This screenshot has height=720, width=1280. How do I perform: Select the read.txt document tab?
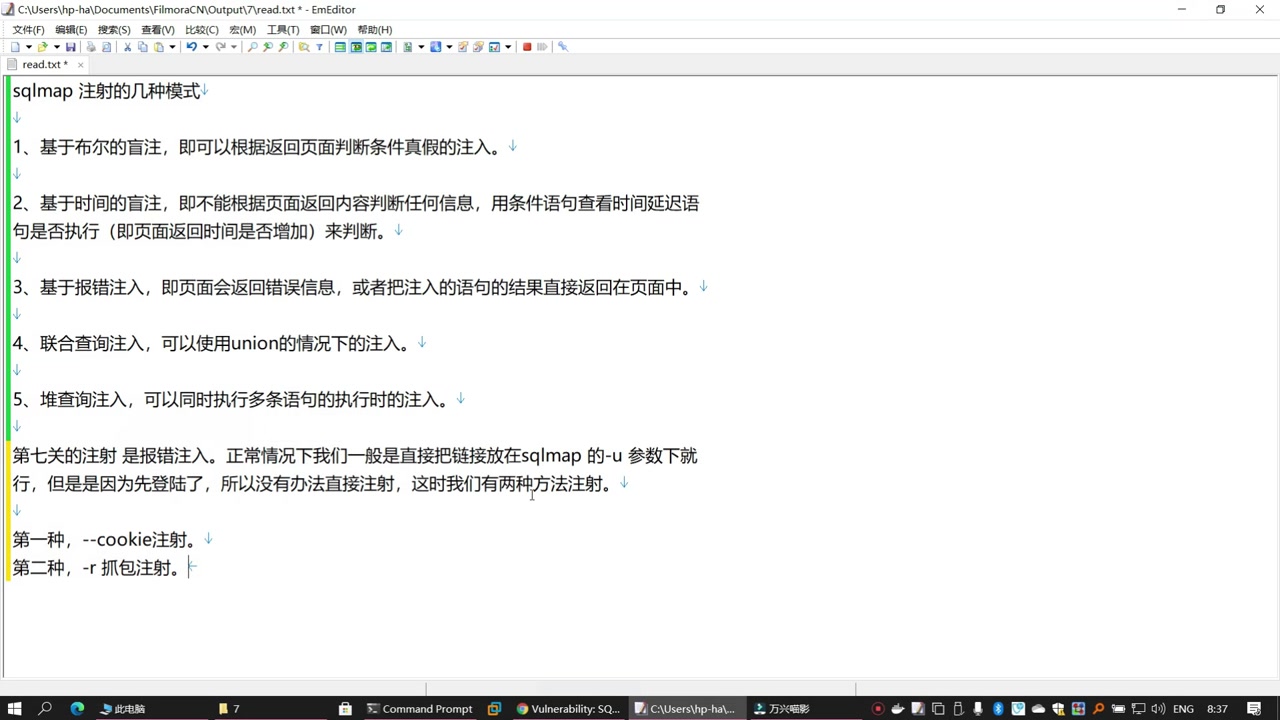(45, 65)
